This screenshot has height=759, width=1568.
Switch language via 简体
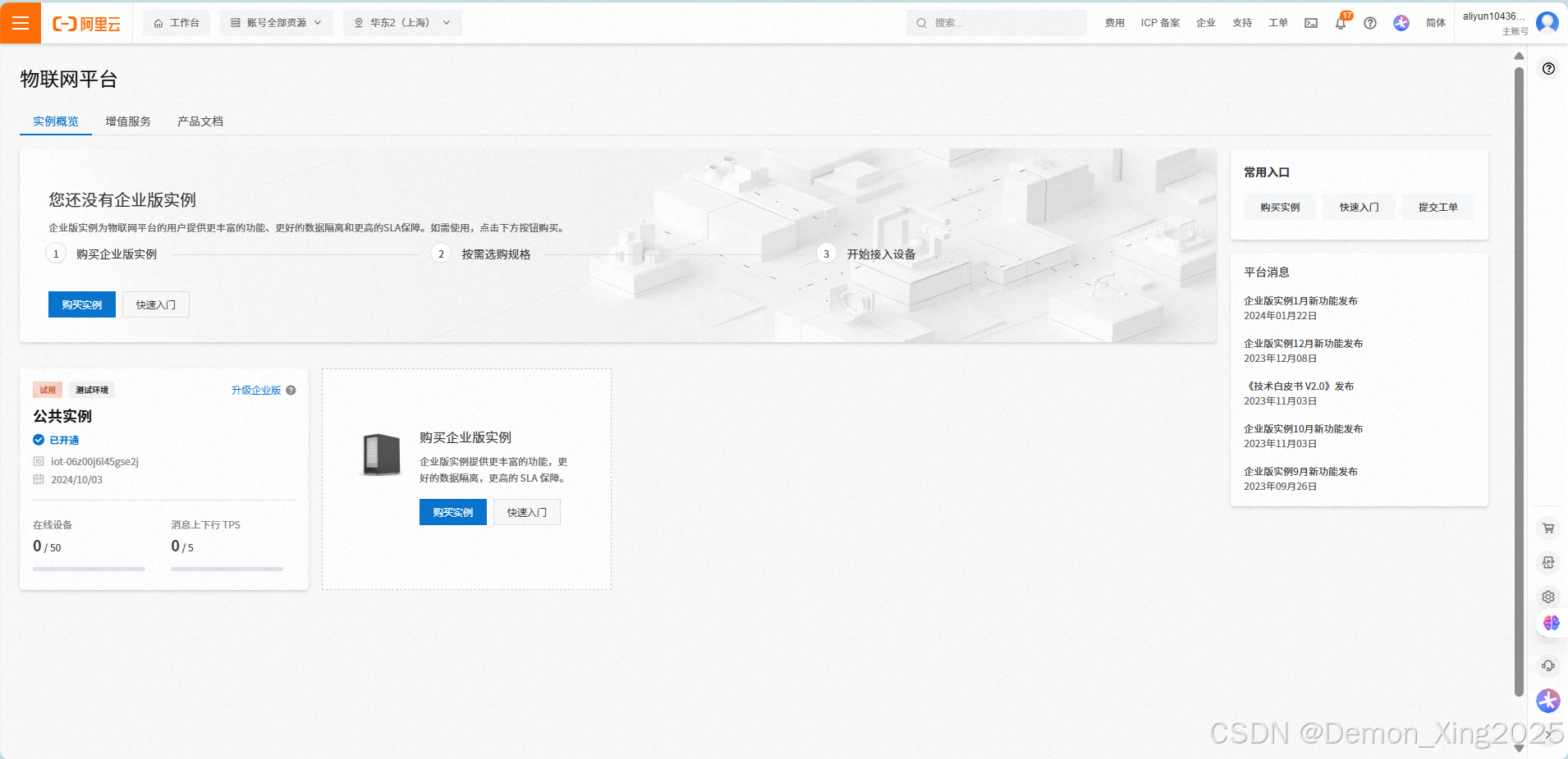(1436, 23)
